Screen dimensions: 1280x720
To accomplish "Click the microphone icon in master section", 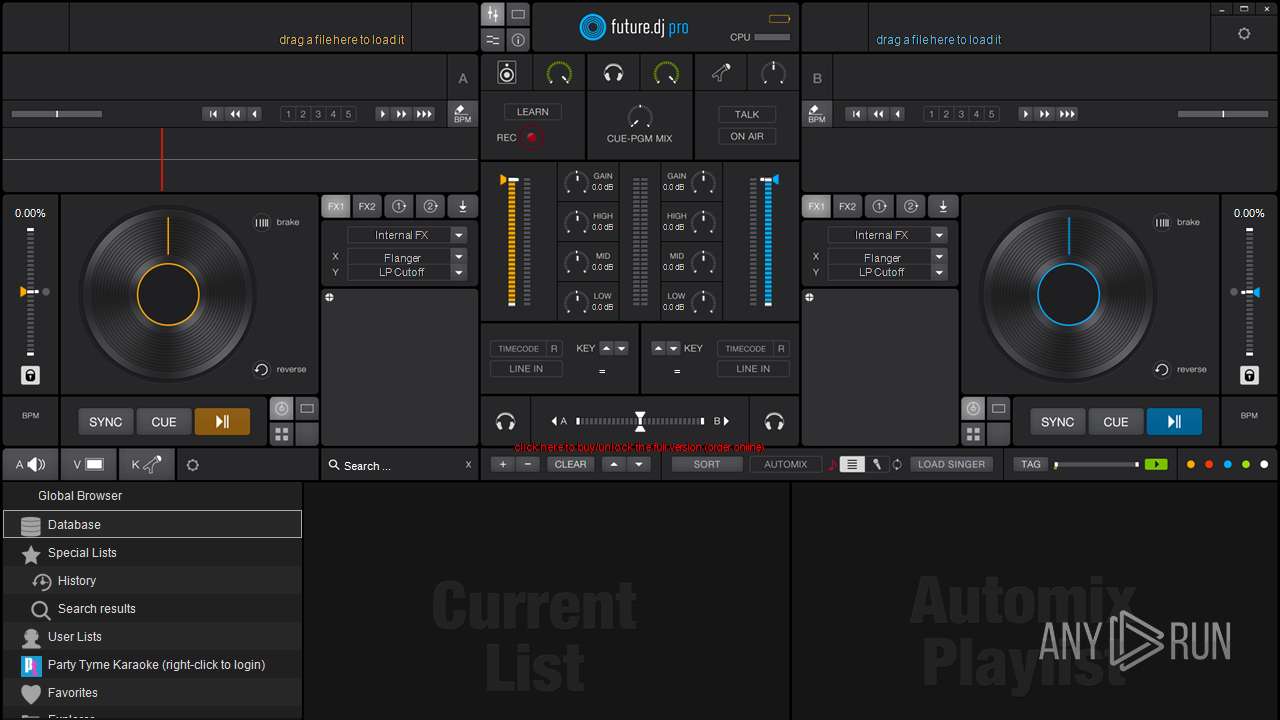I will coord(721,72).
